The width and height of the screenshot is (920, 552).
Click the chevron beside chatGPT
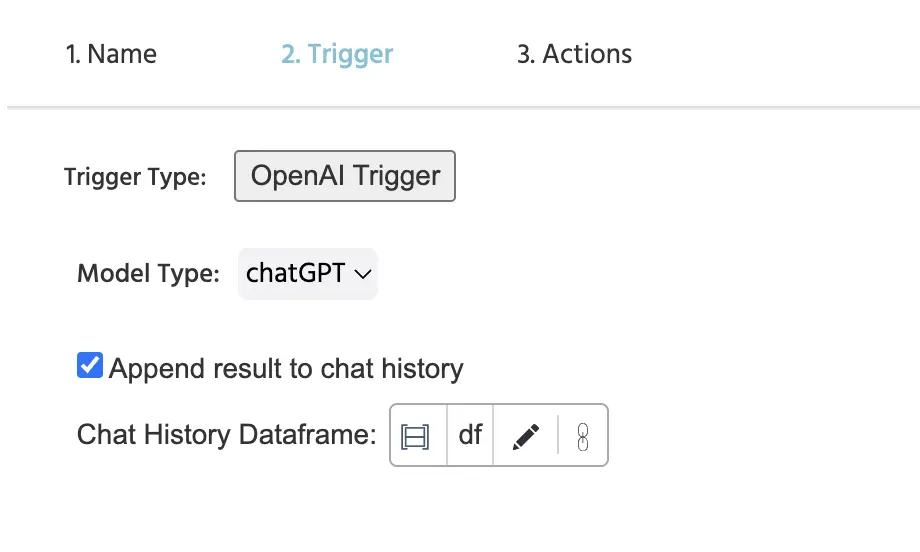pos(363,274)
